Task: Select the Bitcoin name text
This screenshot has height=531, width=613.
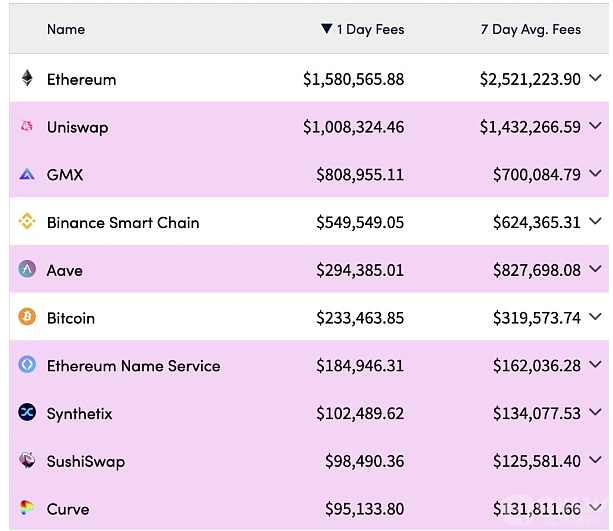Action: pyautogui.click(x=71, y=318)
